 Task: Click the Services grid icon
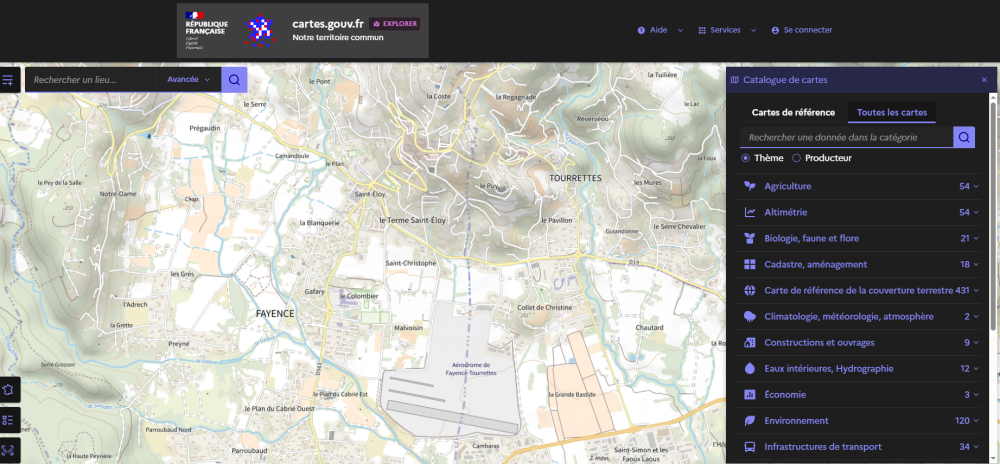pos(702,30)
